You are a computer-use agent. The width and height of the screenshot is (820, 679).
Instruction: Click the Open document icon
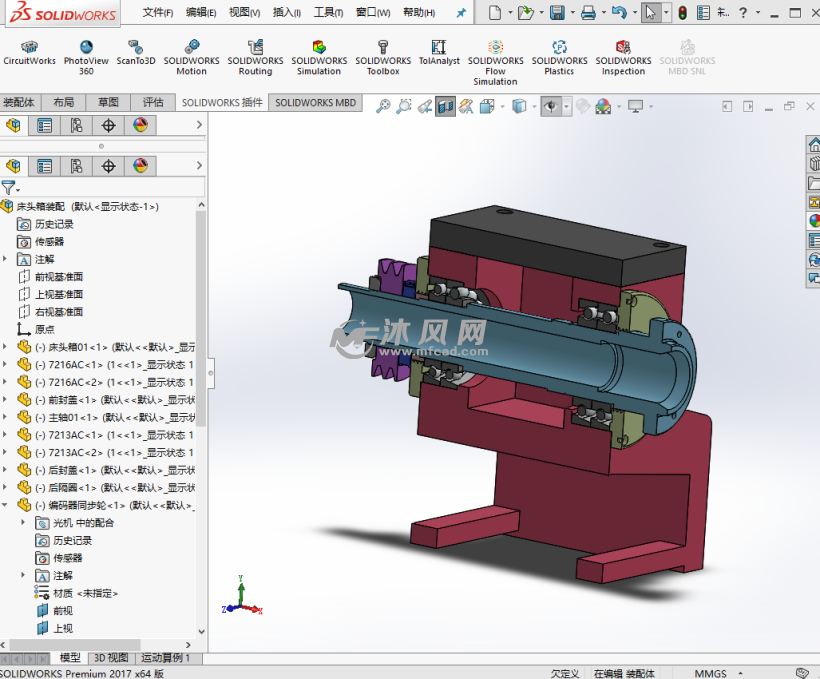coord(525,13)
